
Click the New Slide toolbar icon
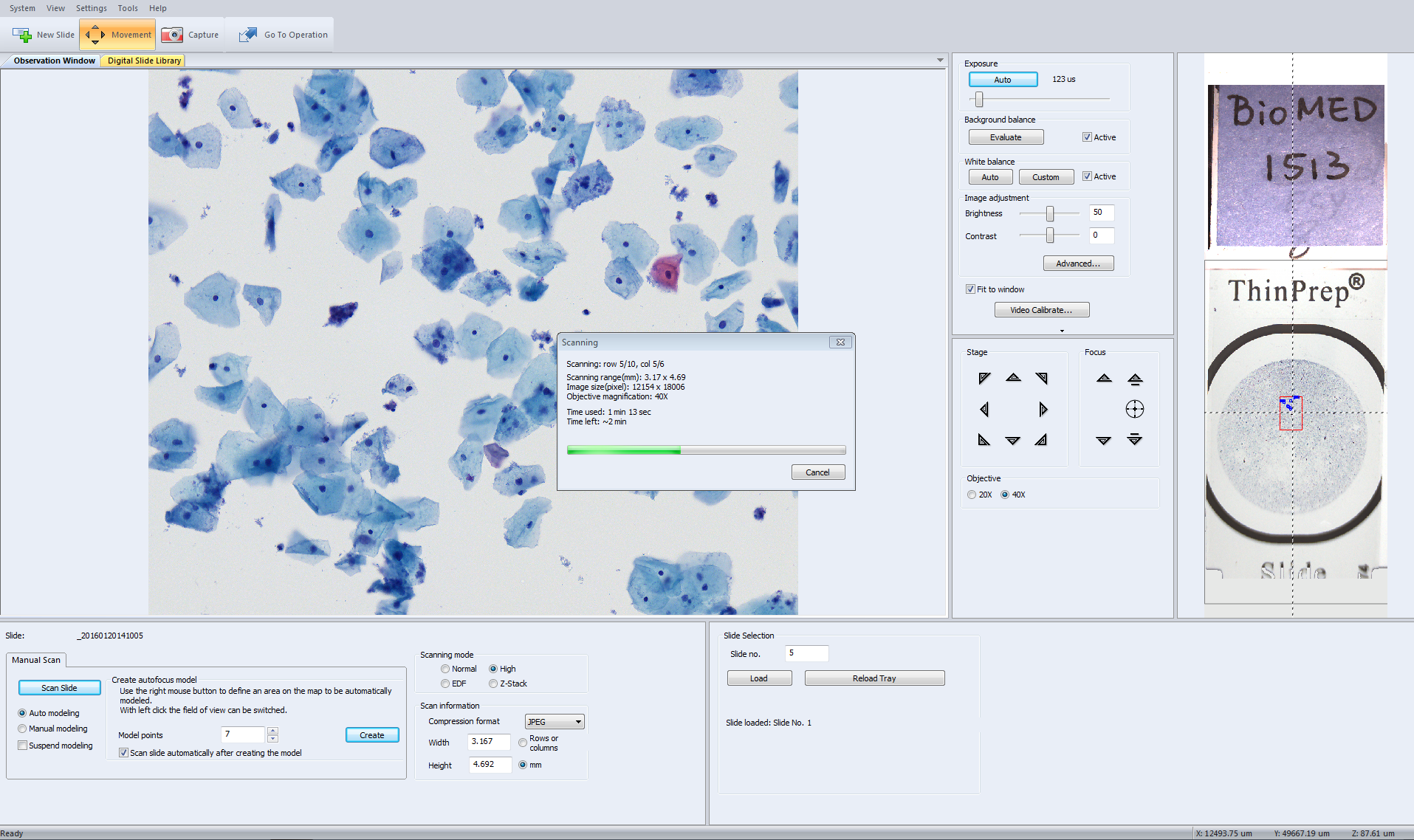[x=22, y=35]
